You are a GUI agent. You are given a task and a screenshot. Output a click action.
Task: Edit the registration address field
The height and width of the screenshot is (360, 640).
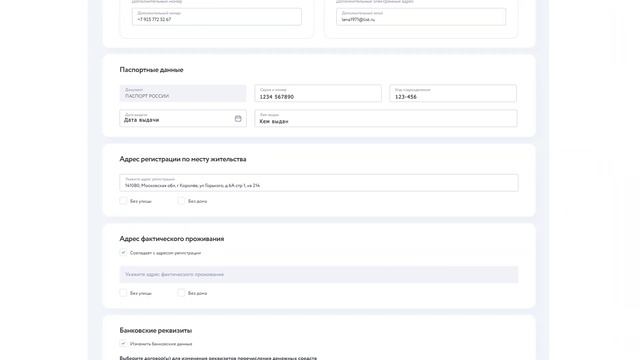[319, 183]
